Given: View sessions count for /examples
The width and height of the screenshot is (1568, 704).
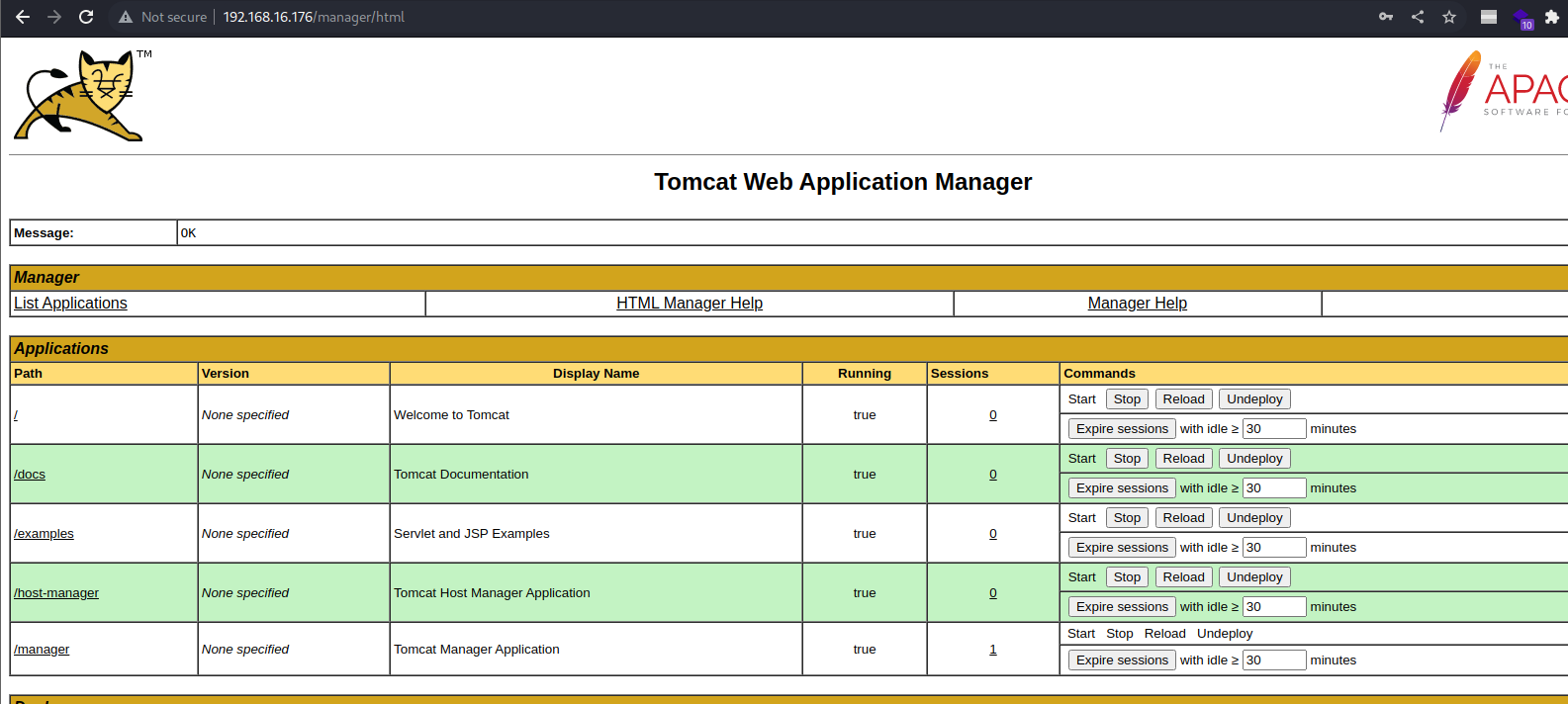Looking at the screenshot, I should 993,534.
